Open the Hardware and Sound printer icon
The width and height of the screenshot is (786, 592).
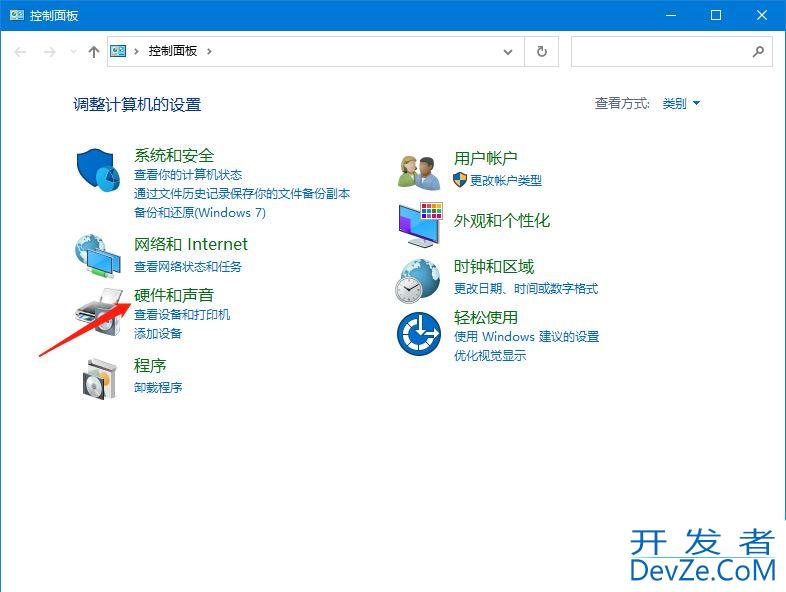(x=99, y=312)
